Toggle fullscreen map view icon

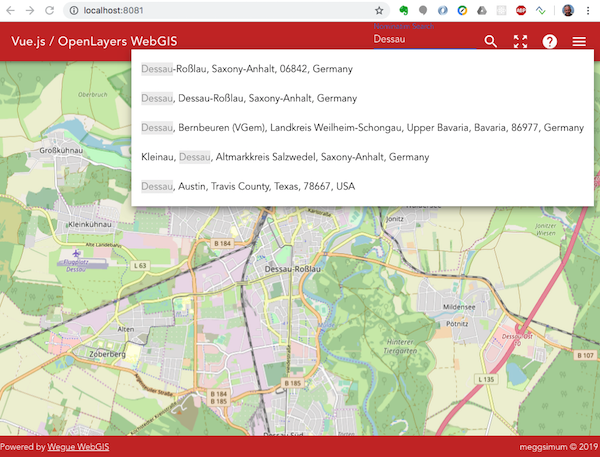pos(520,41)
